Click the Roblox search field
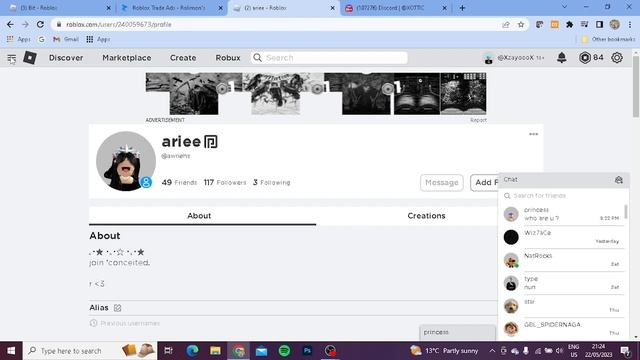The width and height of the screenshot is (640, 360). click(329, 58)
